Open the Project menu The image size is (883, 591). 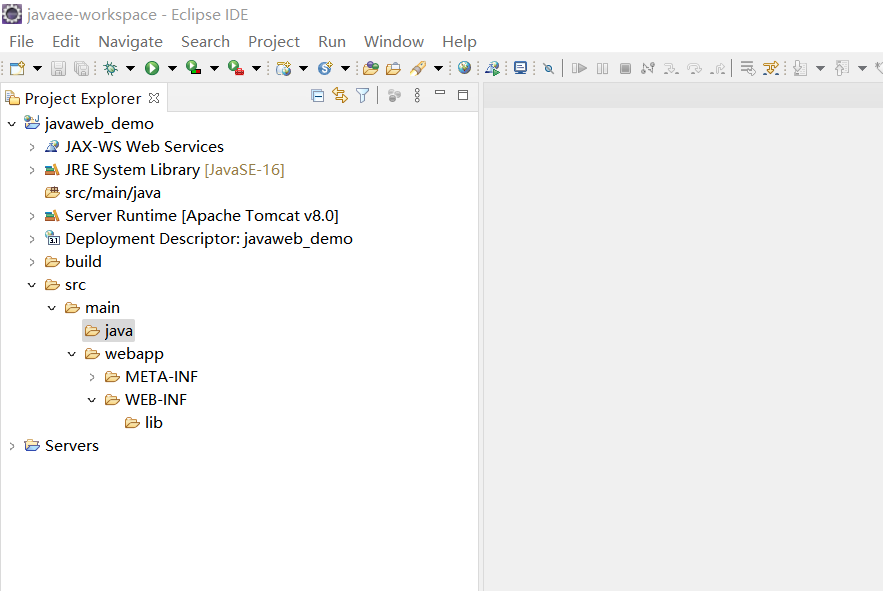coord(274,42)
